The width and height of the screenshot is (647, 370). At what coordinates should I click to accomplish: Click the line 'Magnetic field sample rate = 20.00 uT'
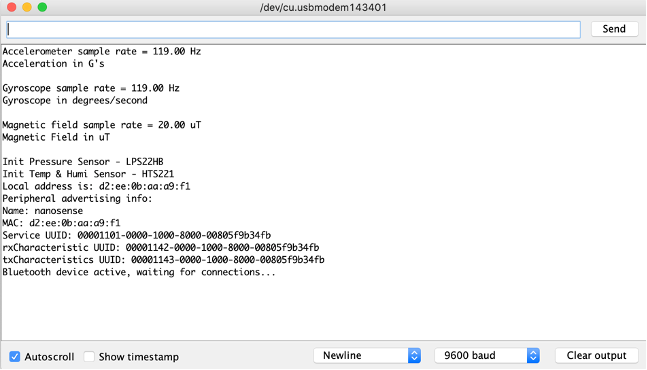coord(102,125)
